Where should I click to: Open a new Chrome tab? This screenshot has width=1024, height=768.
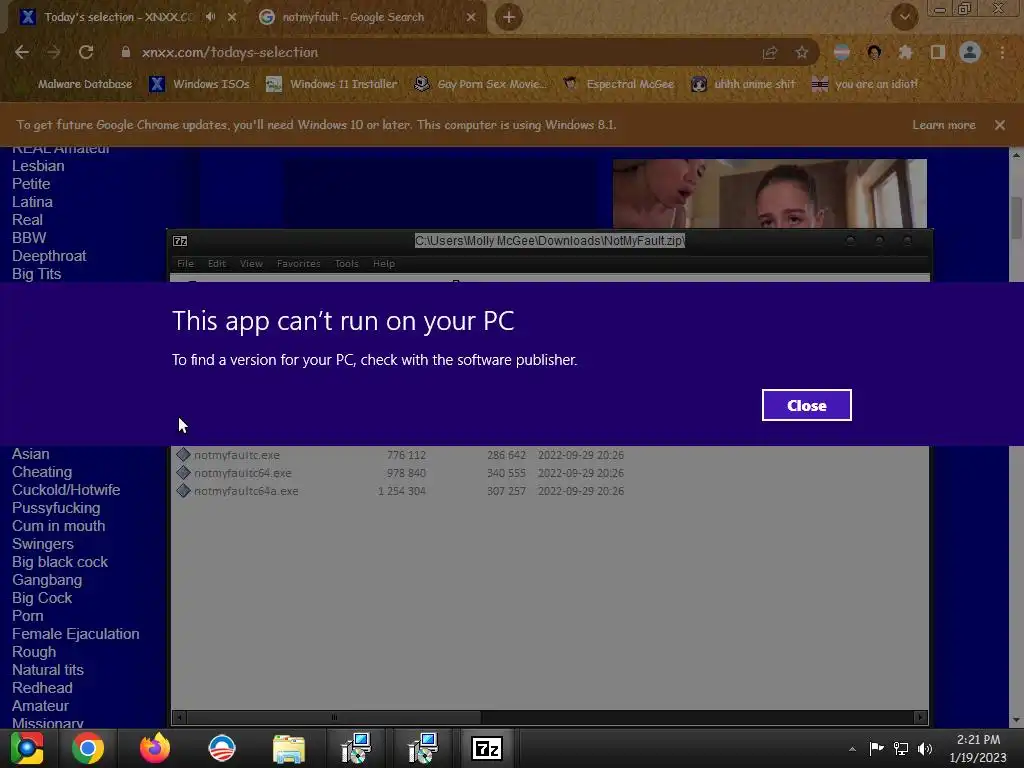(509, 17)
